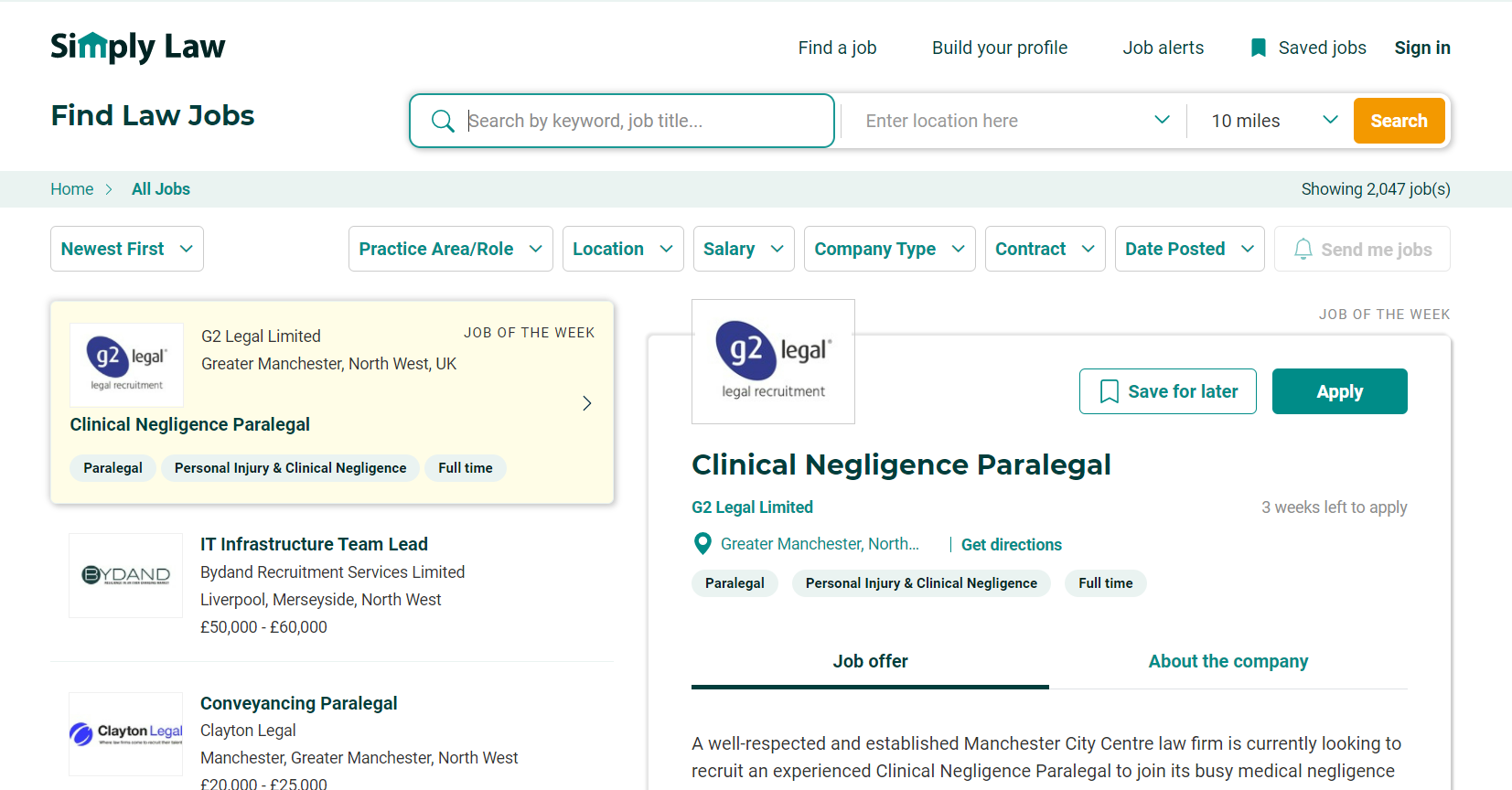
Task: Click the breadcrumb chevron after Home
Action: (109, 189)
